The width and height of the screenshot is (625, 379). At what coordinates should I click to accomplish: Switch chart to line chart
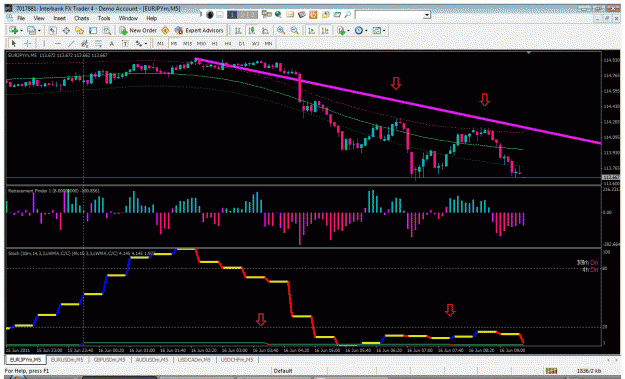(x=265, y=30)
